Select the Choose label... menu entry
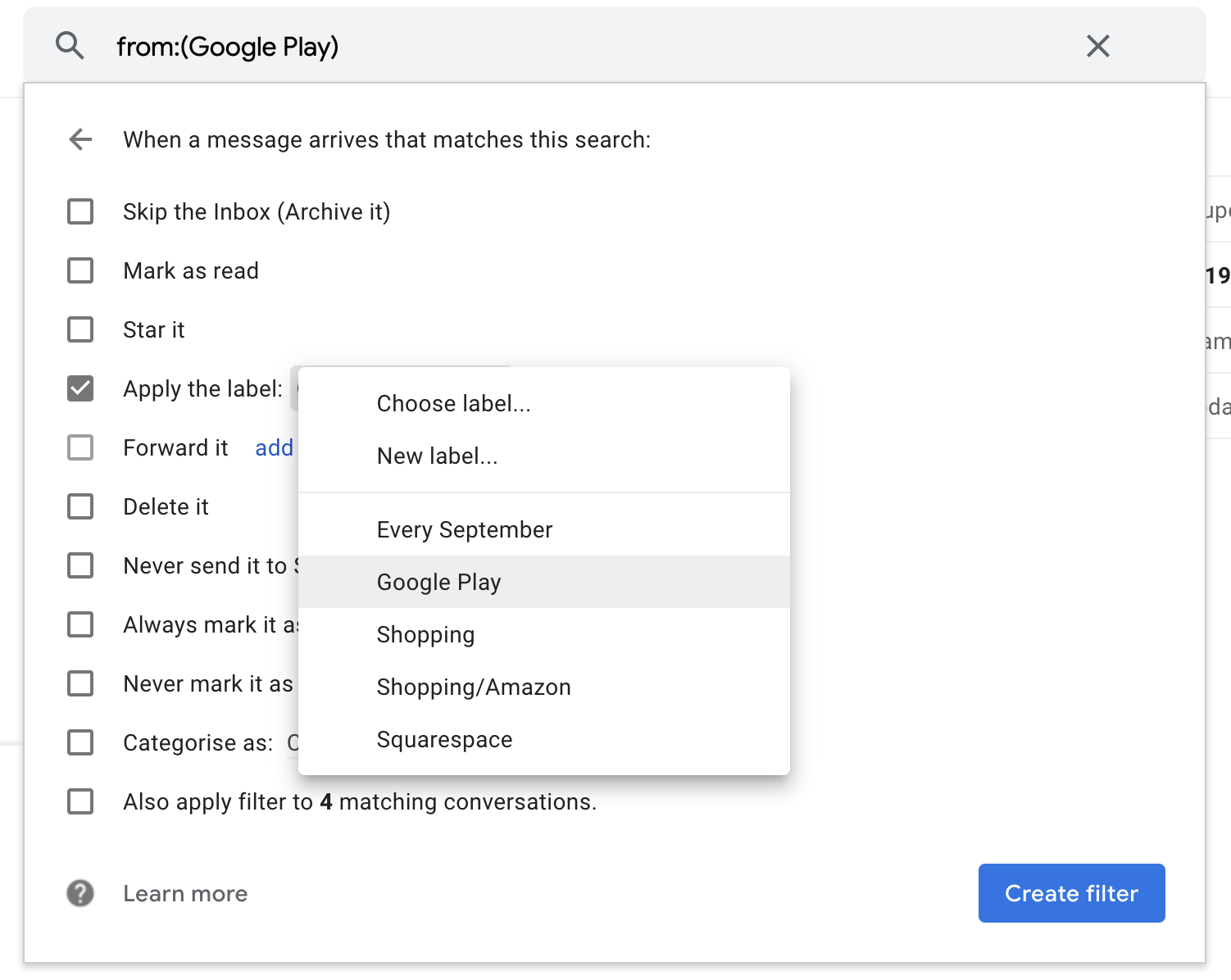This screenshot has height=980, width=1231. 544,403
